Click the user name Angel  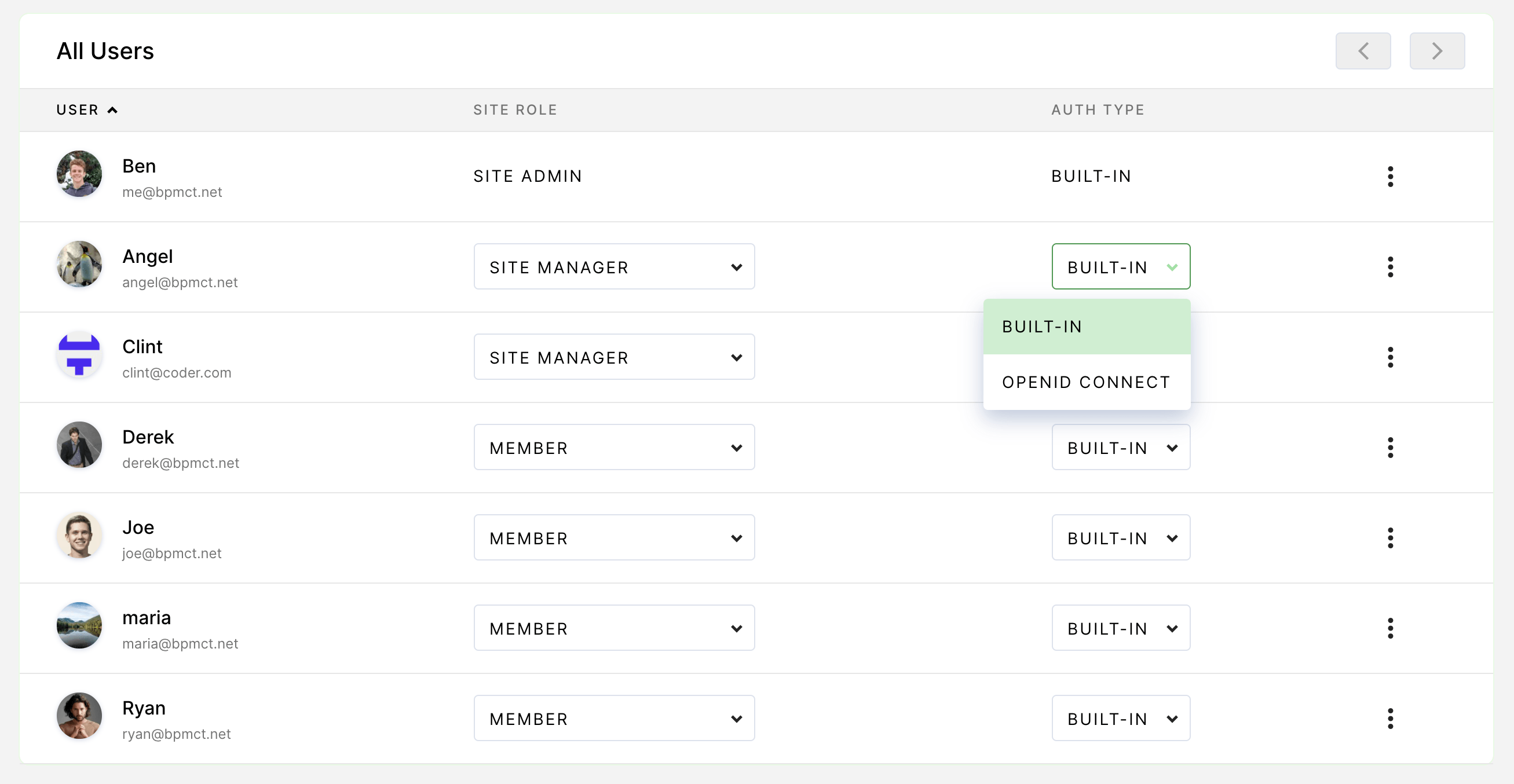click(148, 257)
